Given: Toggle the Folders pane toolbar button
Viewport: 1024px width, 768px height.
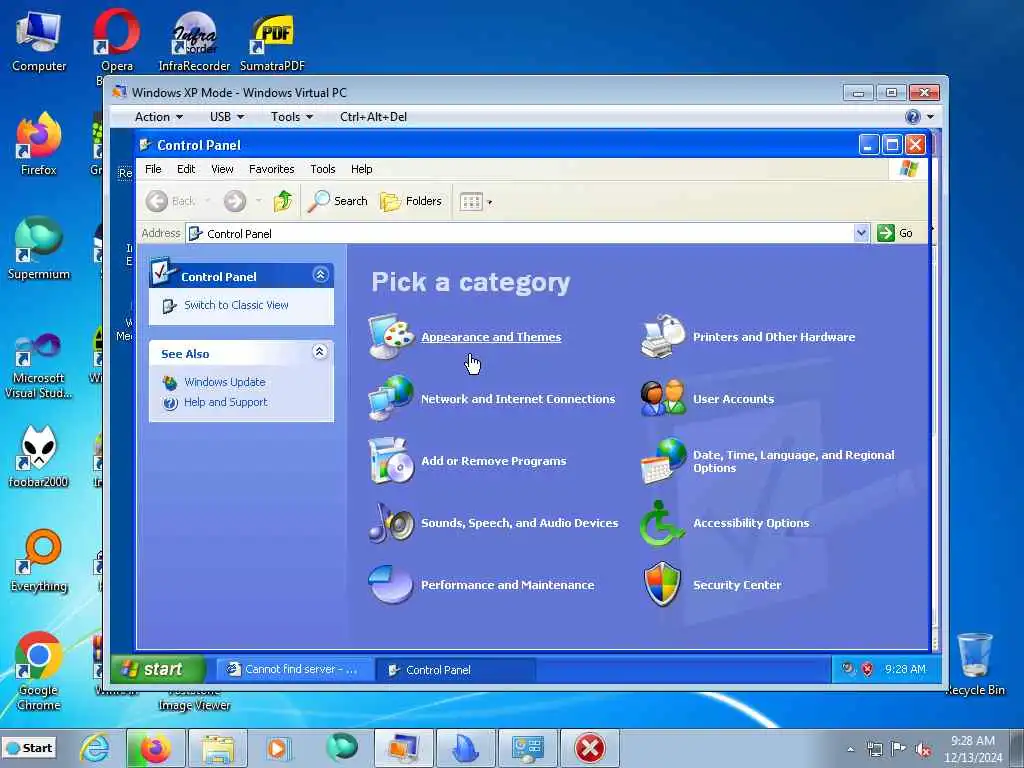Looking at the screenshot, I should pyautogui.click(x=411, y=201).
